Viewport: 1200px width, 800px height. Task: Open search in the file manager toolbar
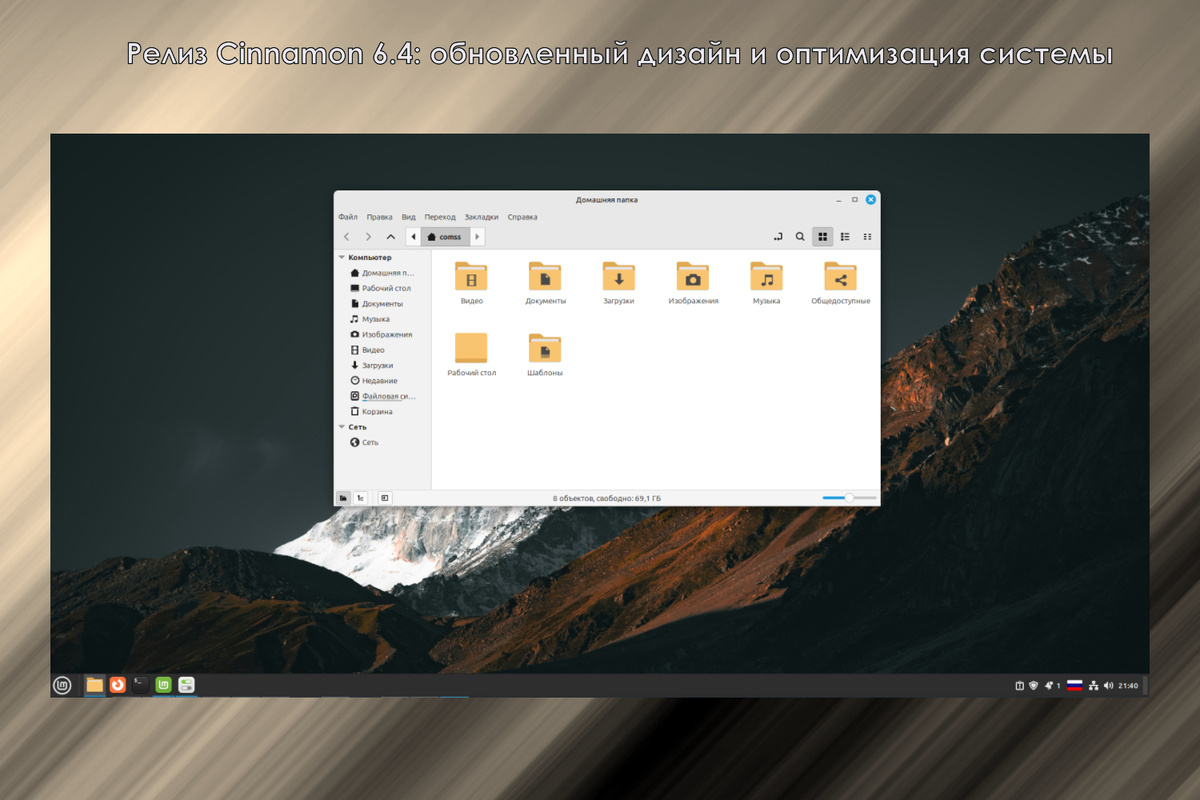800,236
